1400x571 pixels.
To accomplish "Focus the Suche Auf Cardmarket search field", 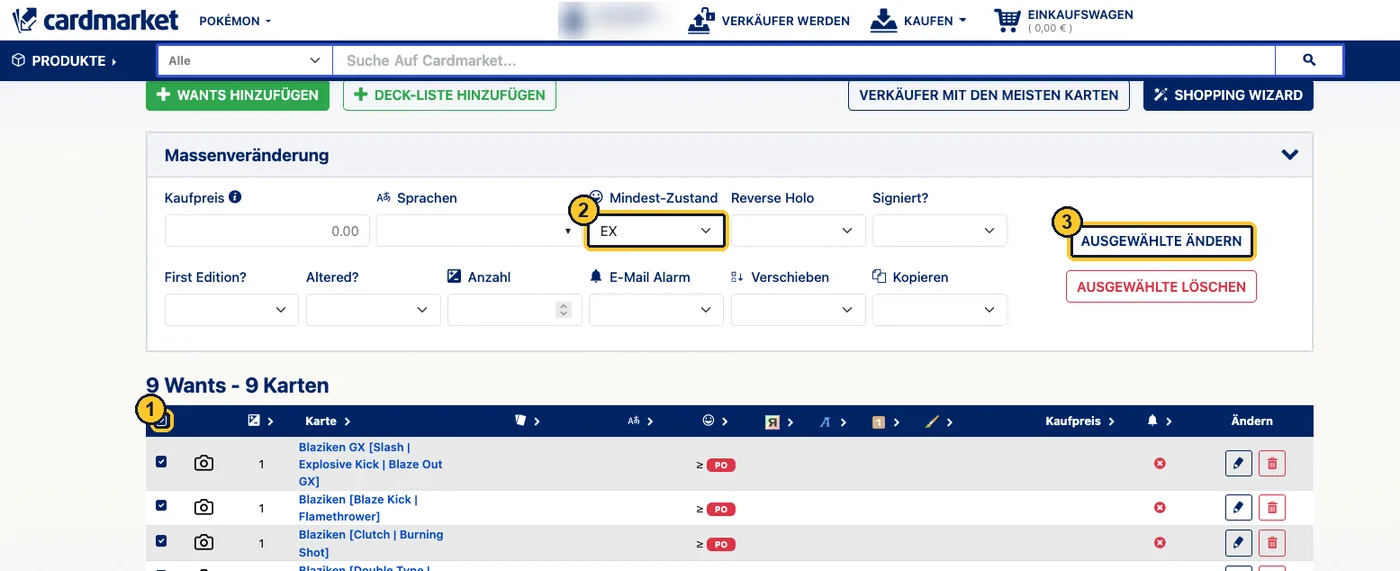I will (x=804, y=61).
